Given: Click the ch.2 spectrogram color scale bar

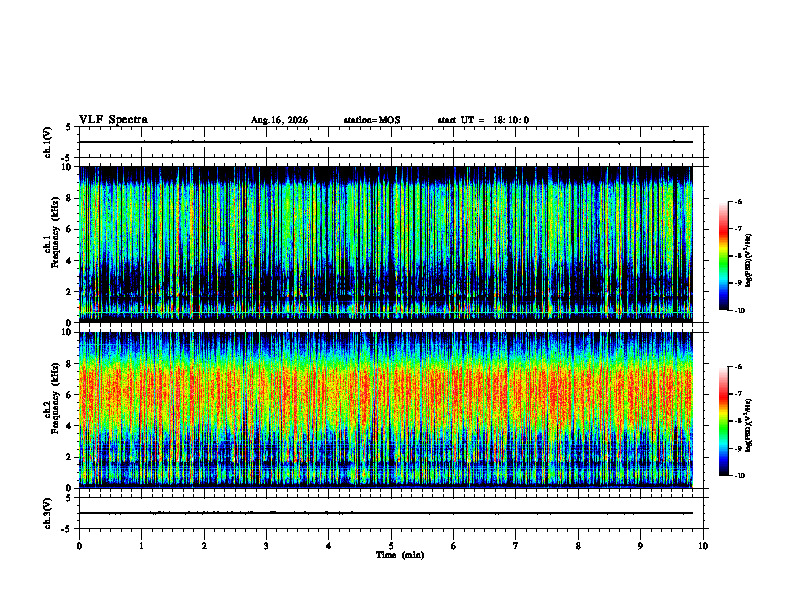Looking at the screenshot, I should [723, 421].
